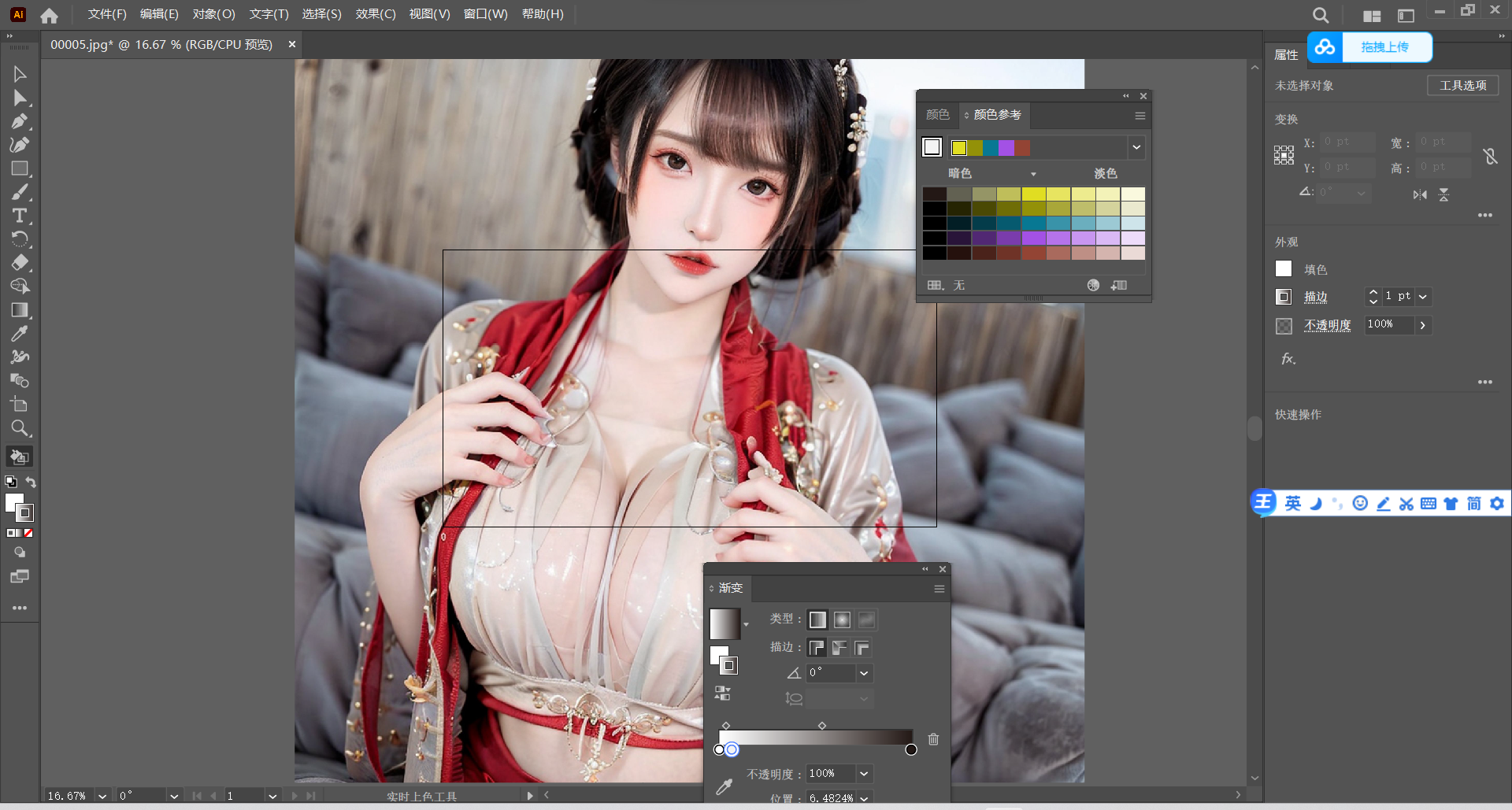Click the gradient opacity input field

830,774
